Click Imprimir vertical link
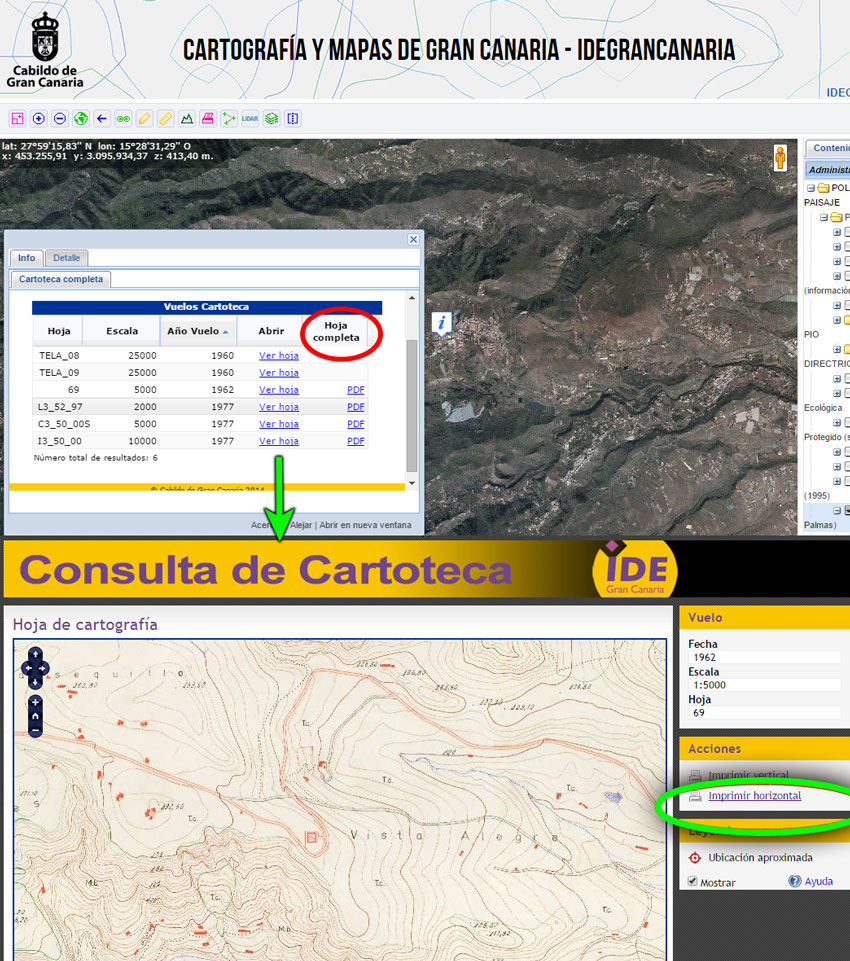This screenshot has height=961, width=850. tap(748, 775)
